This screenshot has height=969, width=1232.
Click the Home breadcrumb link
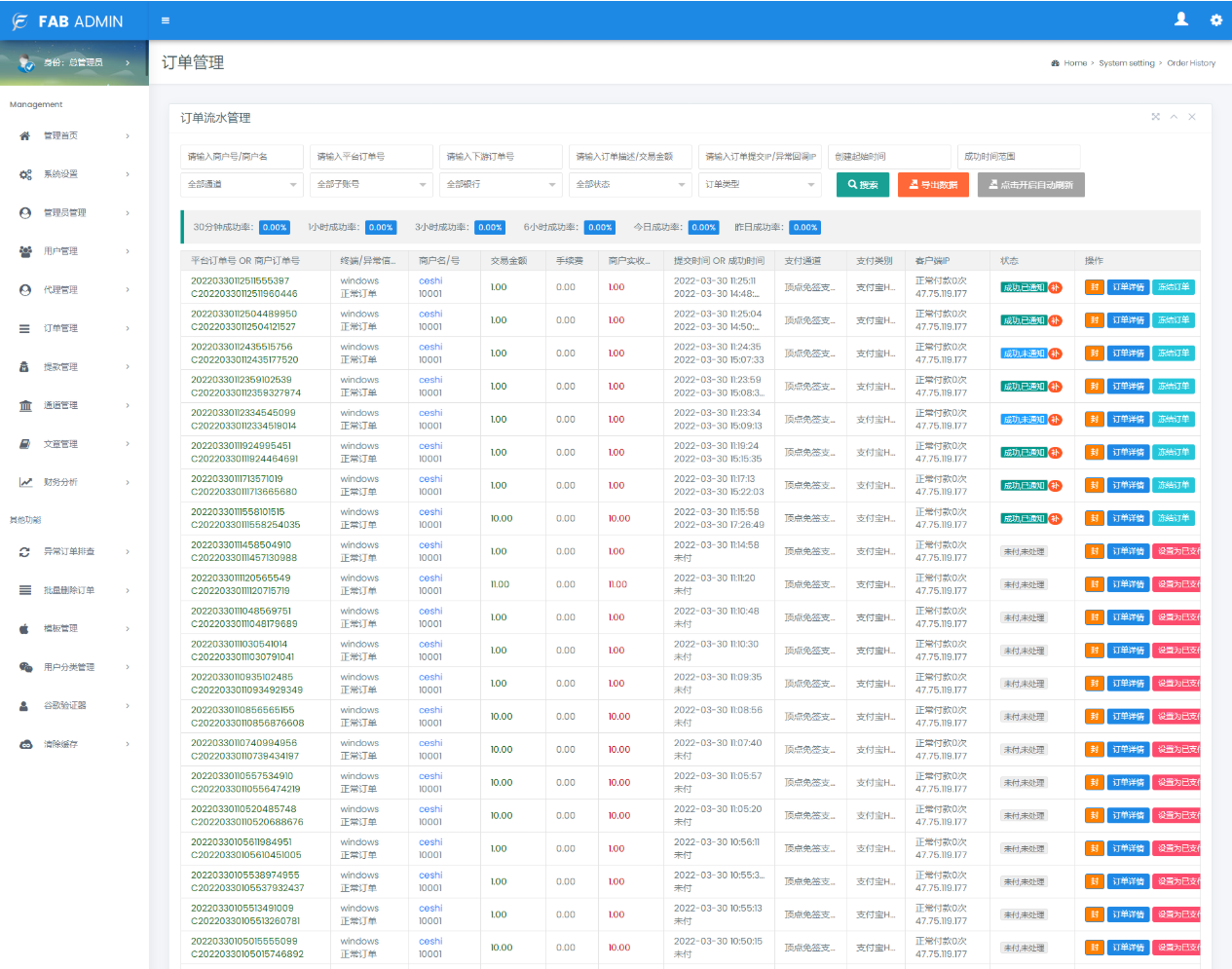click(x=1075, y=63)
